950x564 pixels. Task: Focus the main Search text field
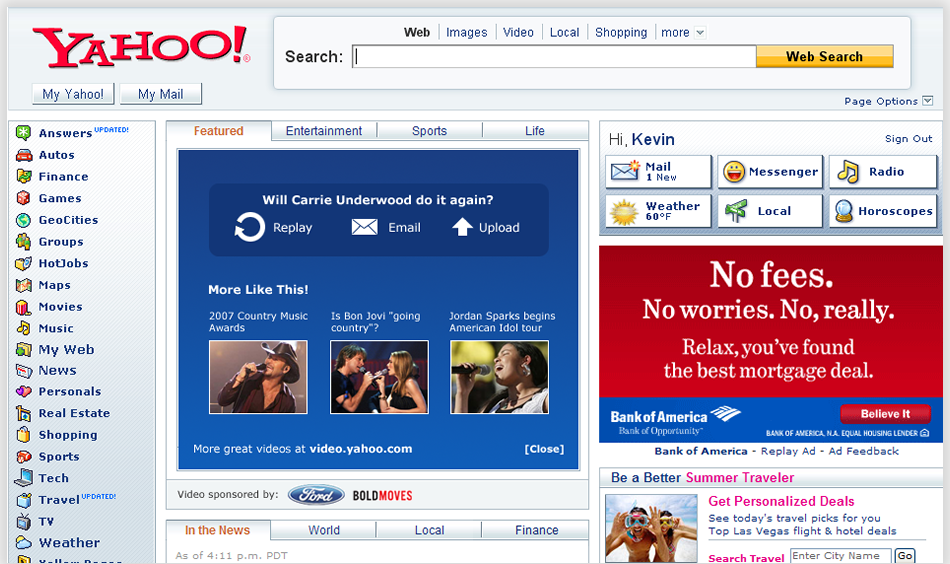(554, 56)
